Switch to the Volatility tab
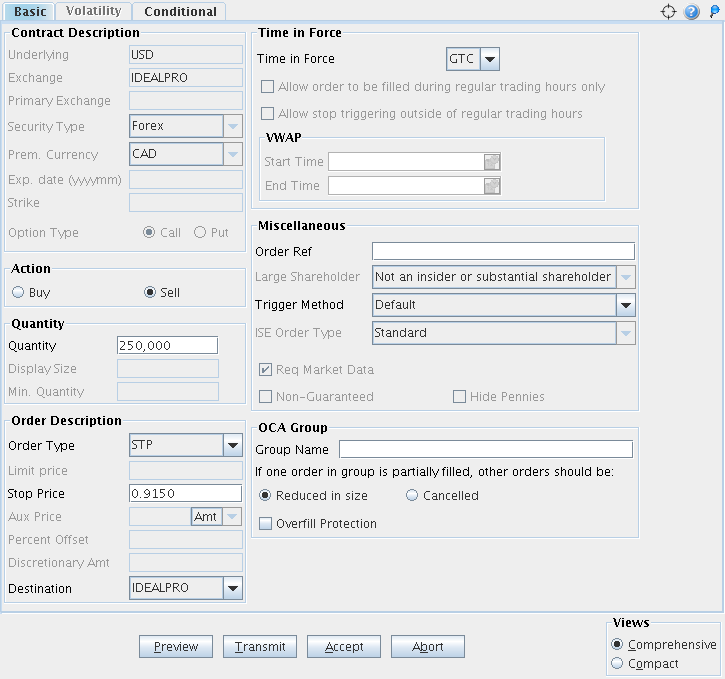 93,11
